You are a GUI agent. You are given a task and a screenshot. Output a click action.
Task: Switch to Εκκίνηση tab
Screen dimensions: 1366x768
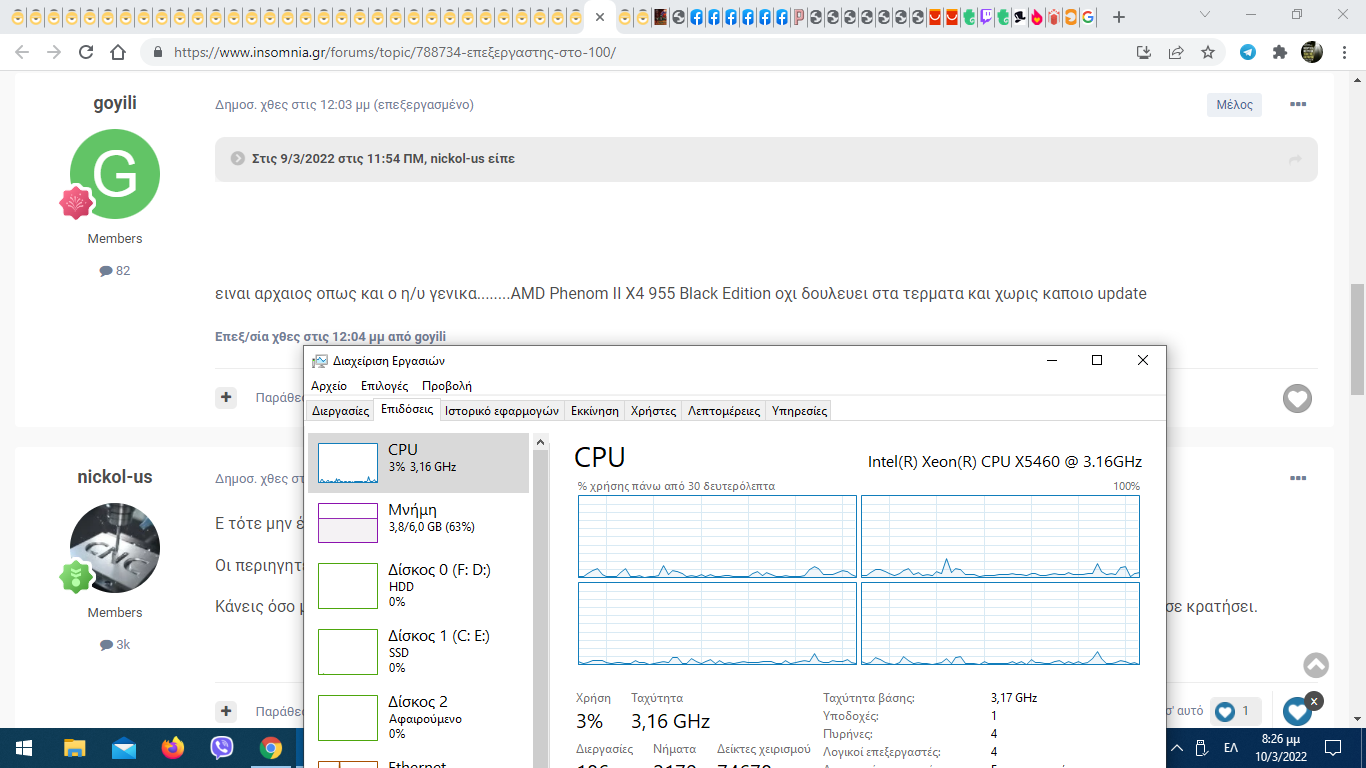tap(594, 410)
